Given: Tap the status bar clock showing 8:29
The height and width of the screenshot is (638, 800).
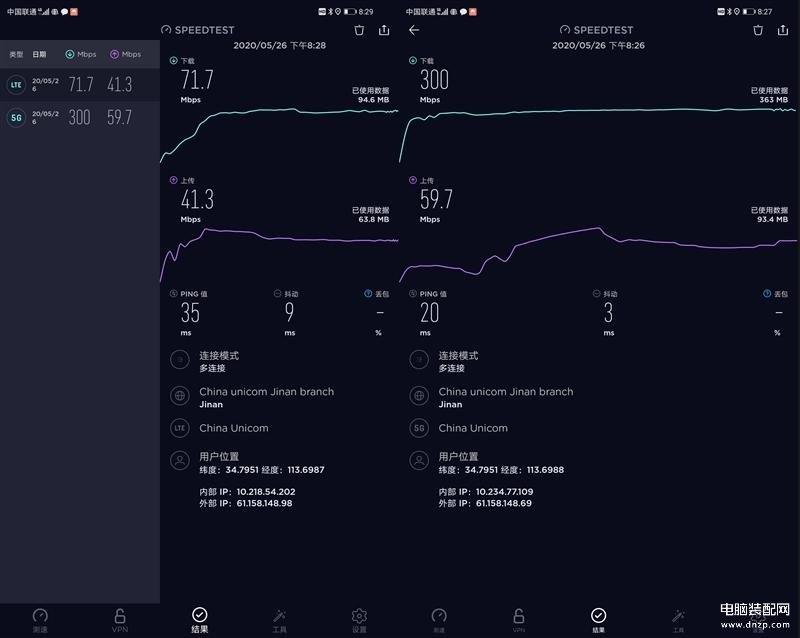Looking at the screenshot, I should 366,11.
